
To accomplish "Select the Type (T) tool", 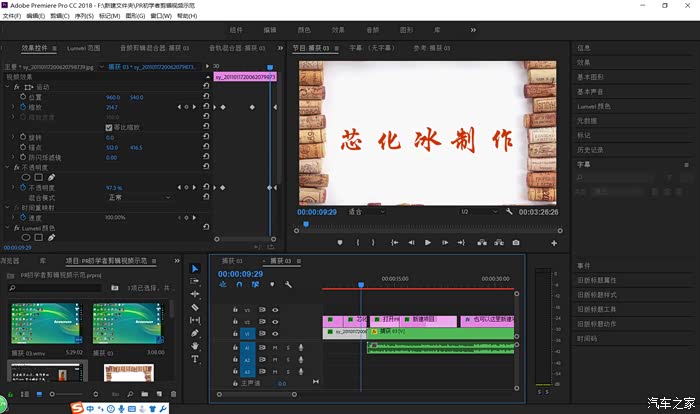I will (x=195, y=359).
